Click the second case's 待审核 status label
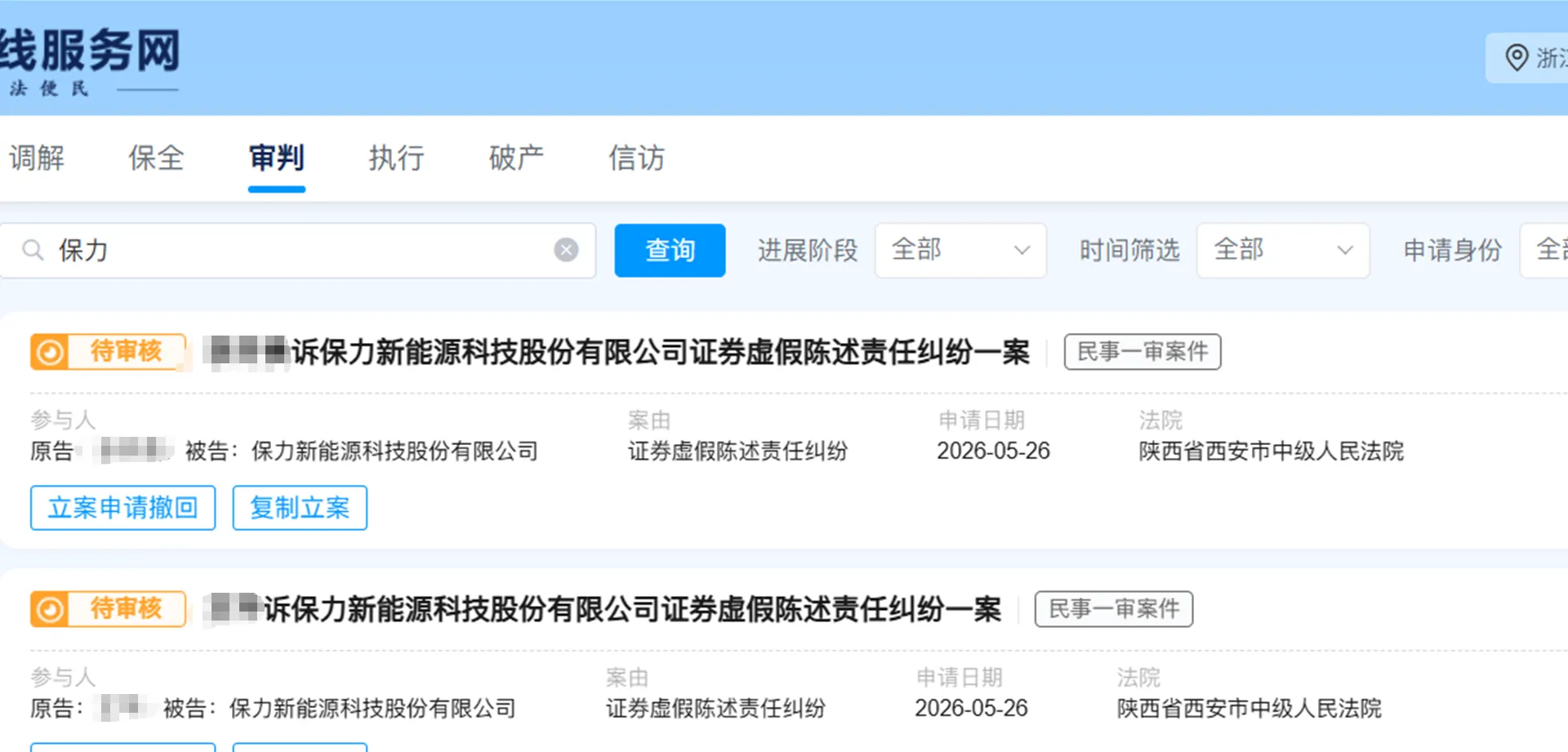The height and width of the screenshot is (752, 1568). 127,608
